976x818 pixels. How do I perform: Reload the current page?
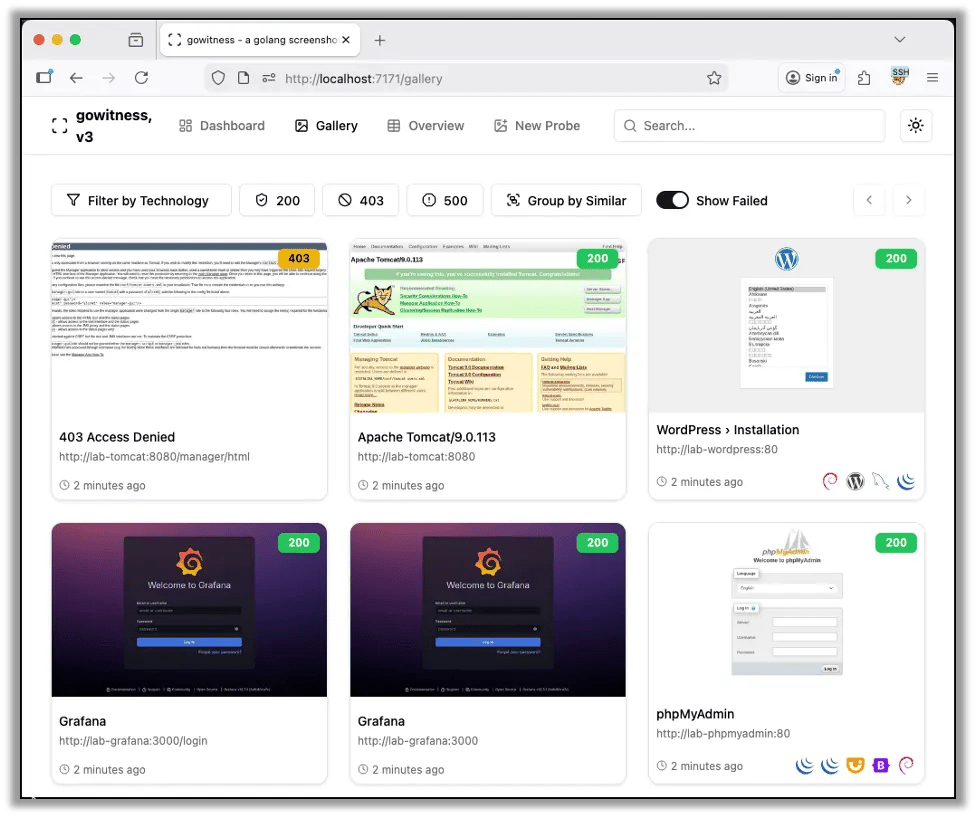pos(141,78)
